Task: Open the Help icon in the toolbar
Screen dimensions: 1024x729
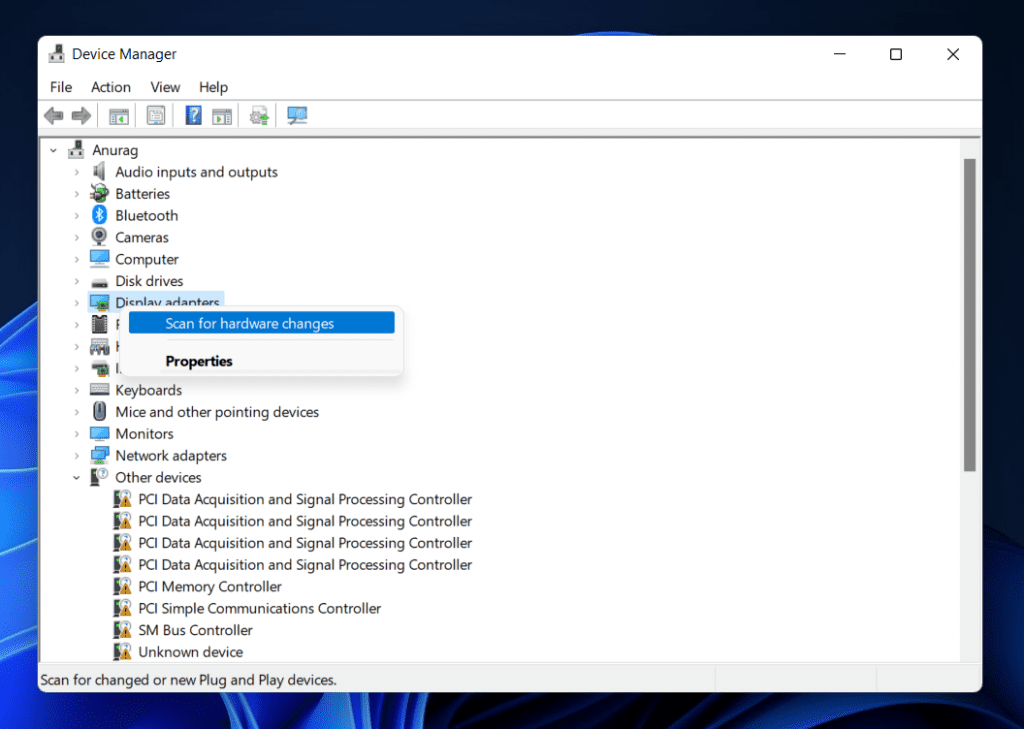Action: coord(193,115)
